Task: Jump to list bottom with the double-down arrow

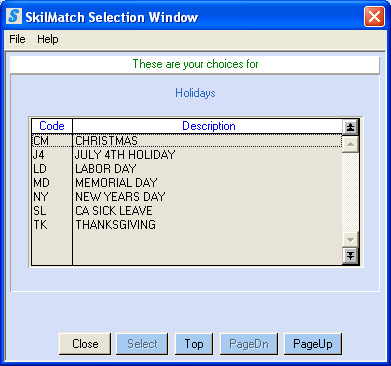Action: [x=350, y=256]
